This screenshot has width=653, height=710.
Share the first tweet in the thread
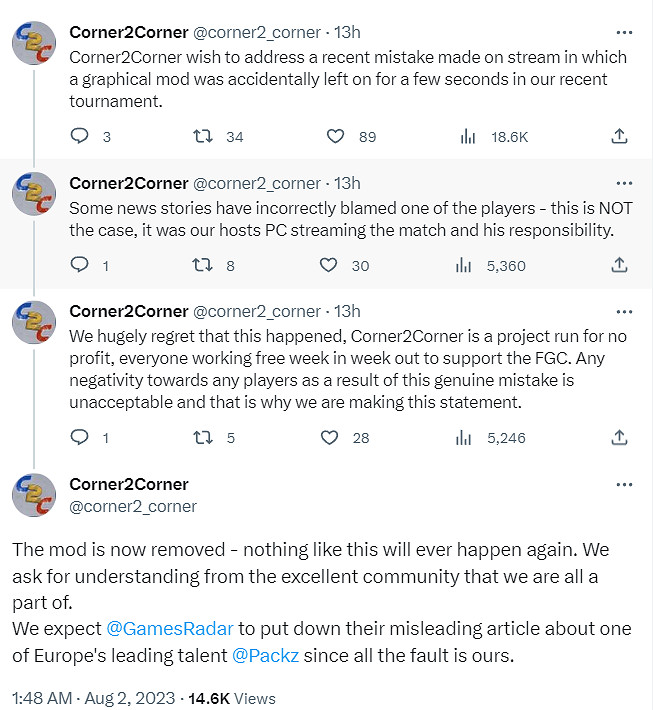coord(619,136)
